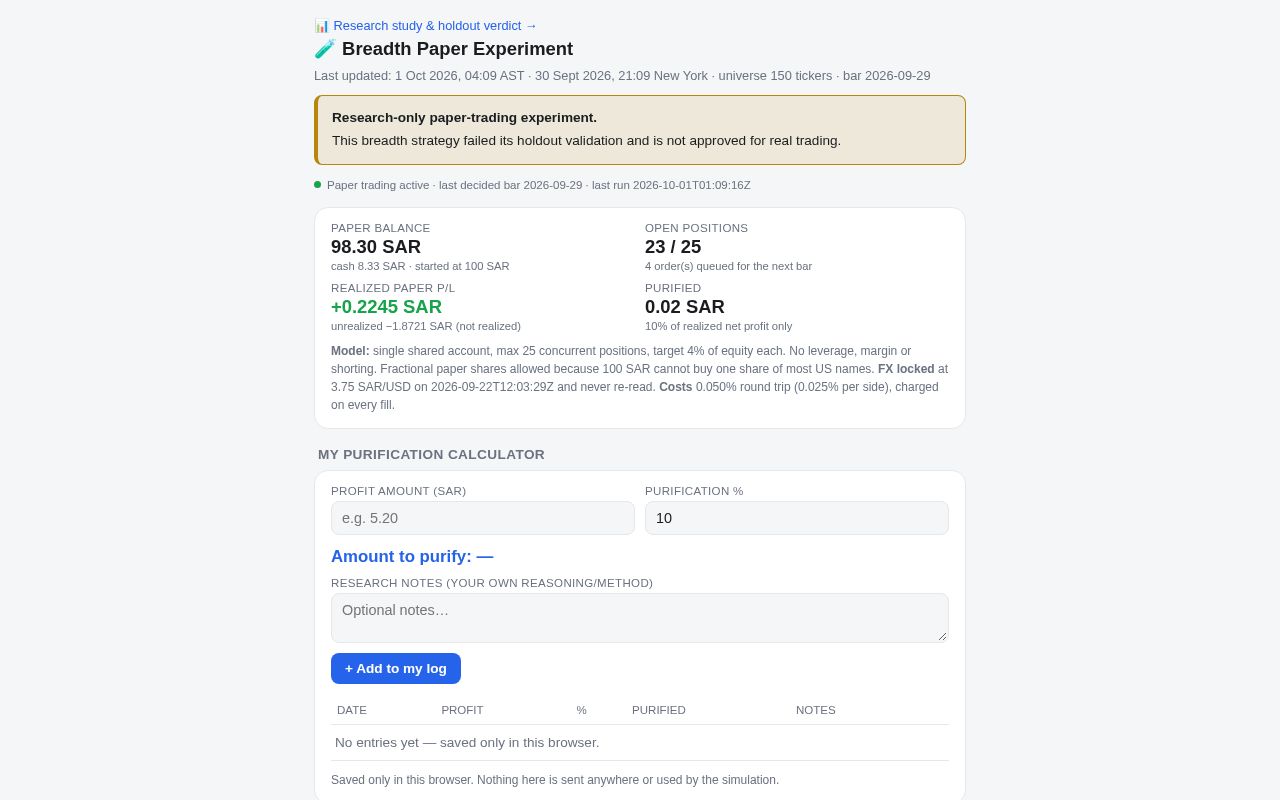Open the Research study & holdout verdict link

point(425,26)
